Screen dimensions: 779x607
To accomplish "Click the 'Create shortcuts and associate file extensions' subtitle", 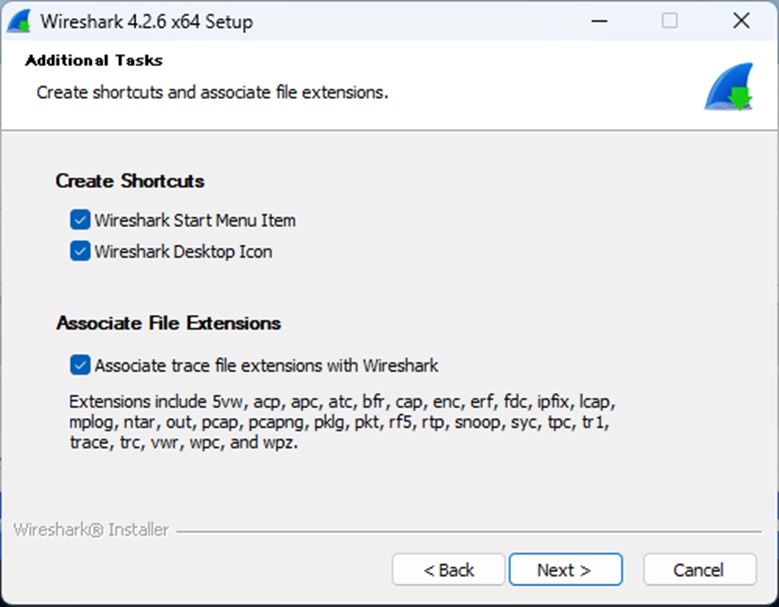I will click(212, 93).
